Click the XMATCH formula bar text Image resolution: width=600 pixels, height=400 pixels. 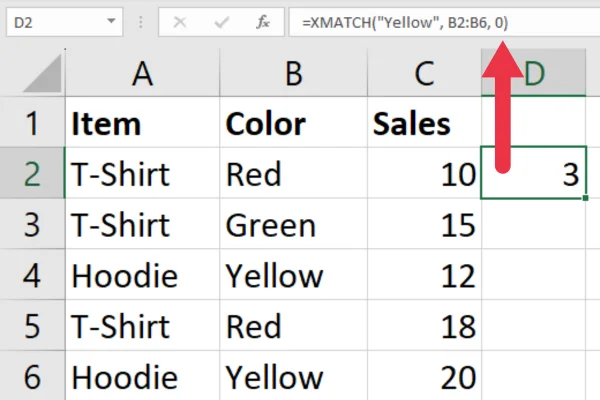click(x=405, y=23)
